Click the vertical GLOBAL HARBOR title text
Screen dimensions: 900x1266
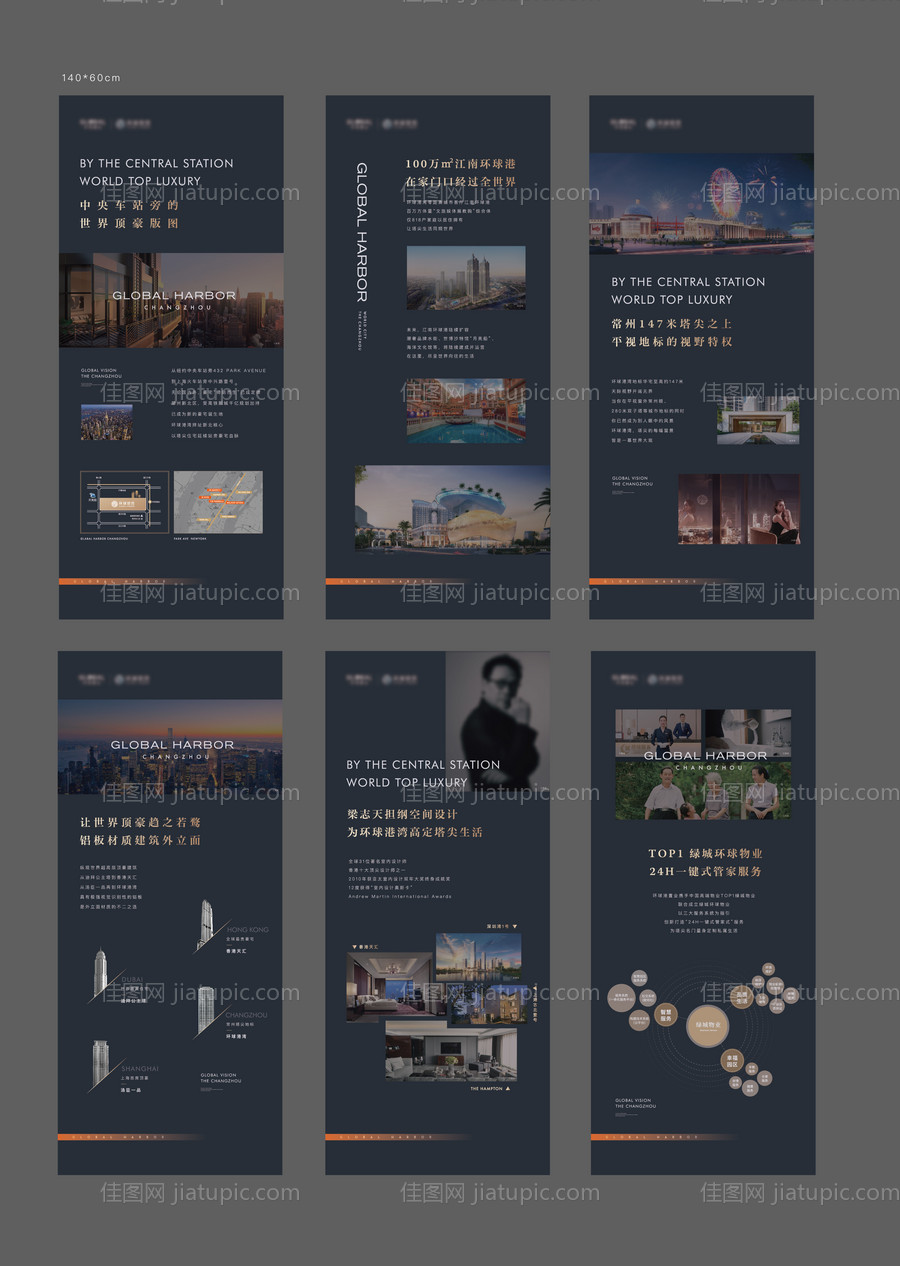click(x=362, y=232)
